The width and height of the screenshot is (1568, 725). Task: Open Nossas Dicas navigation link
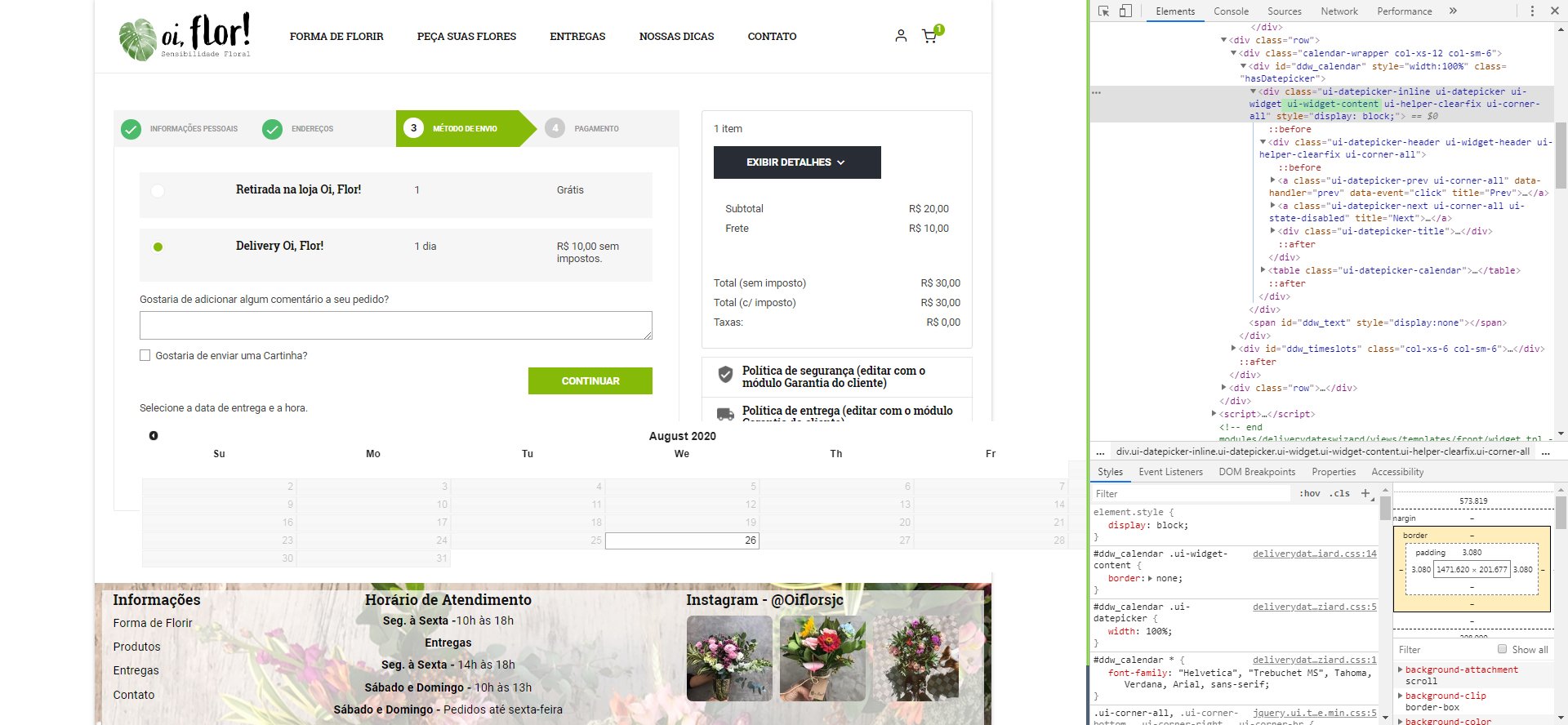676,37
